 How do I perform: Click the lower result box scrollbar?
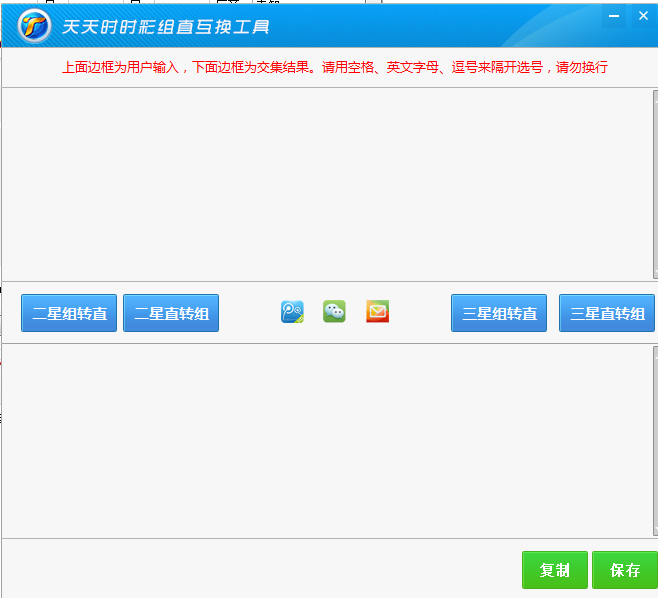pos(655,441)
